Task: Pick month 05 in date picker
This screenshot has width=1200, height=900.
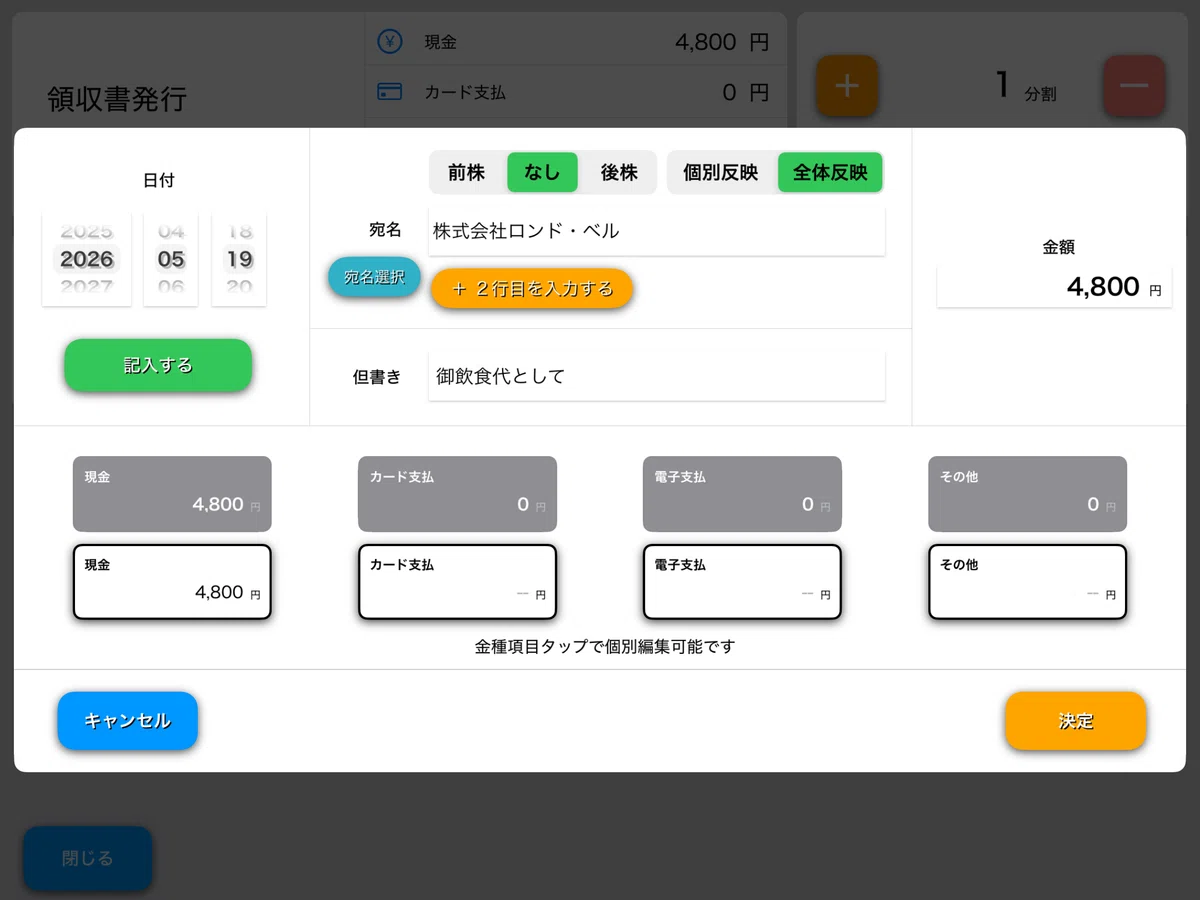Action: click(x=171, y=259)
